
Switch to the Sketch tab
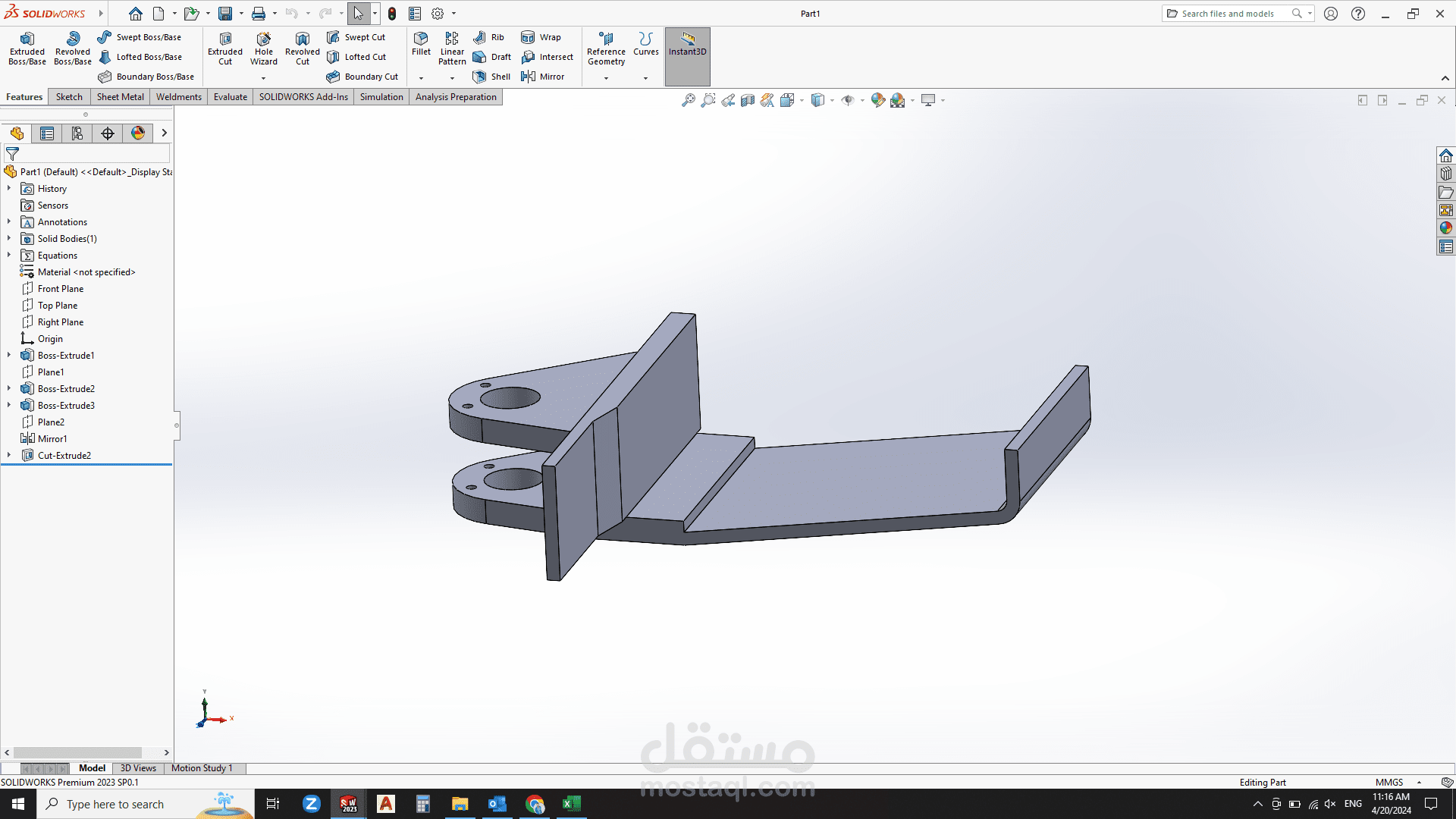point(69,97)
